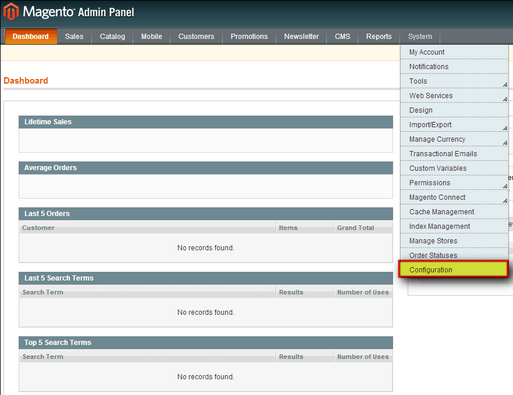Click Number of Uses in Top 5 Search Terms
513x395 pixels.
tap(363, 357)
